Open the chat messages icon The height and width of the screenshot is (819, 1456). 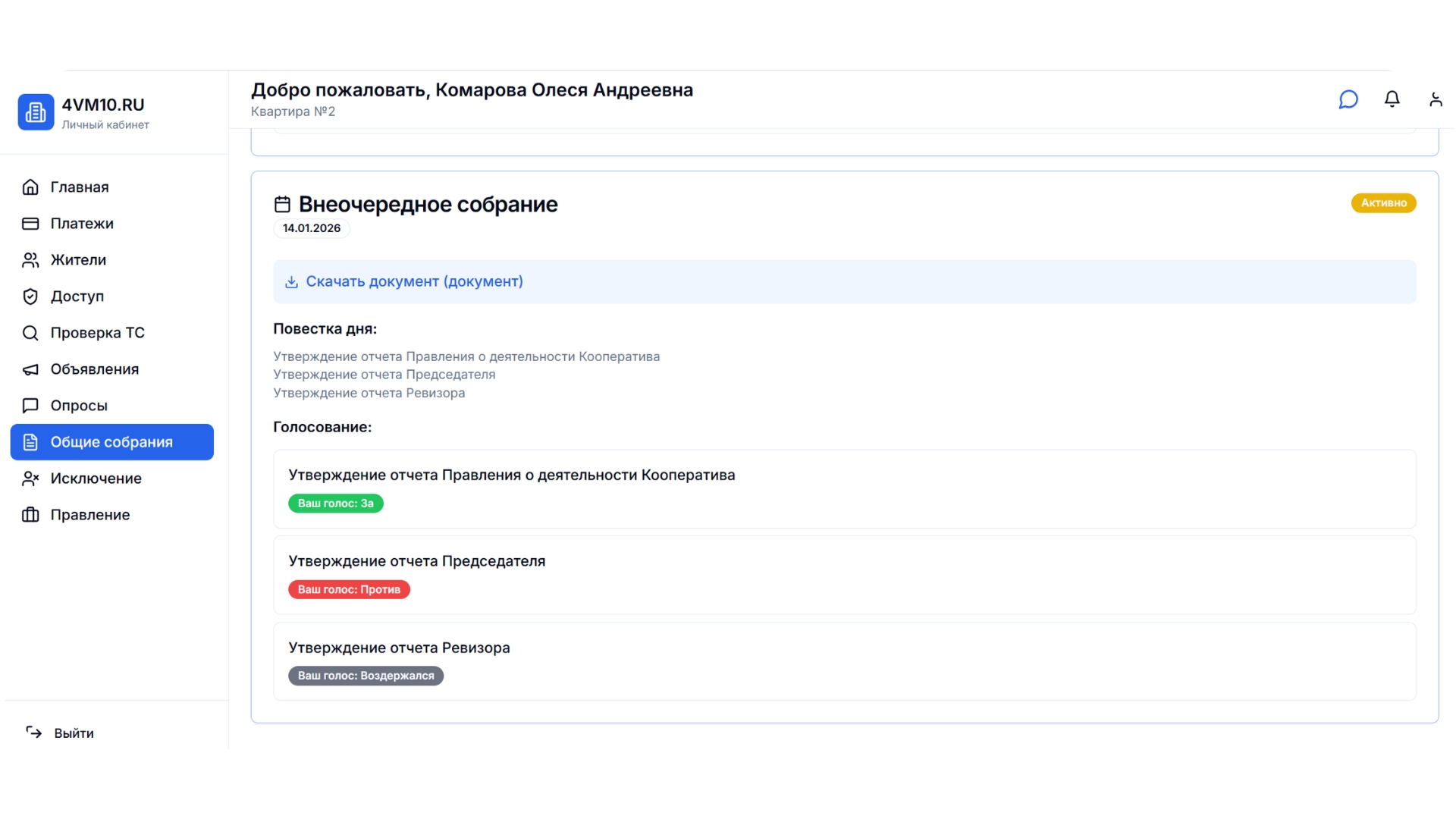[1348, 99]
